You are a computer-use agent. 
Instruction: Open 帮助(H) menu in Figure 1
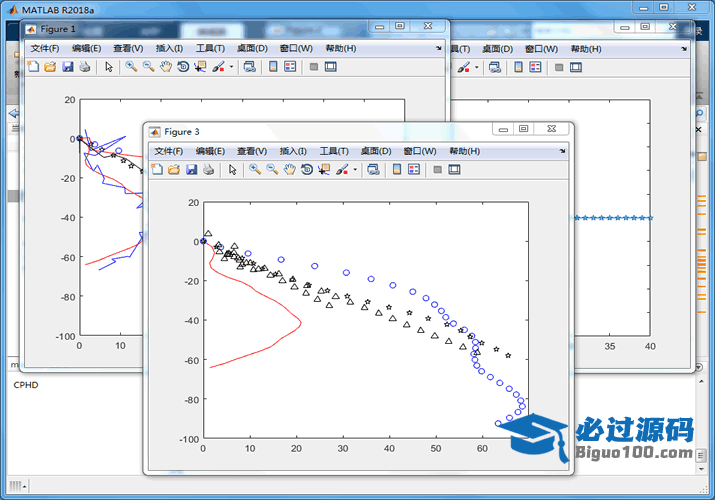coord(341,48)
